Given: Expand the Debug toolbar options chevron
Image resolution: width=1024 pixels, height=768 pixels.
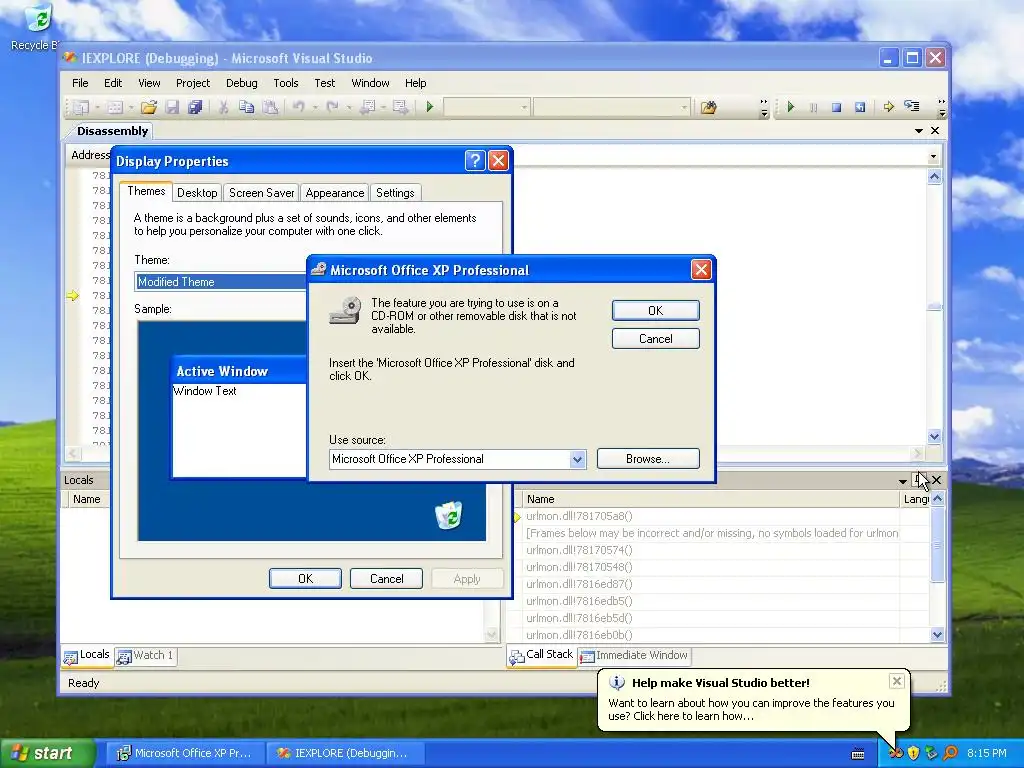Looking at the screenshot, I should 941,108.
